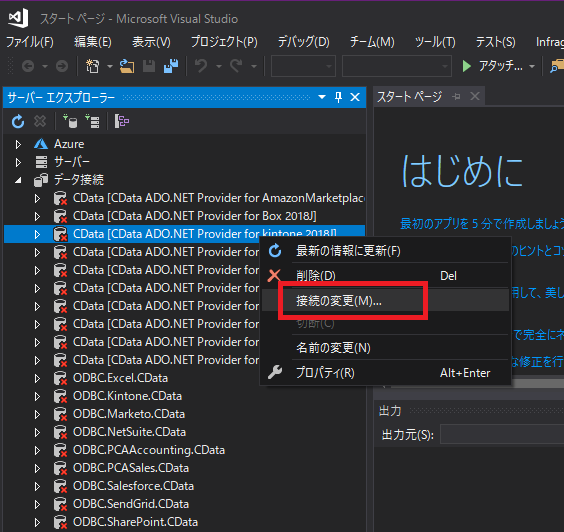Choose 削除(D) in context menu
The height and width of the screenshot is (532, 564).
[x=385, y=276]
